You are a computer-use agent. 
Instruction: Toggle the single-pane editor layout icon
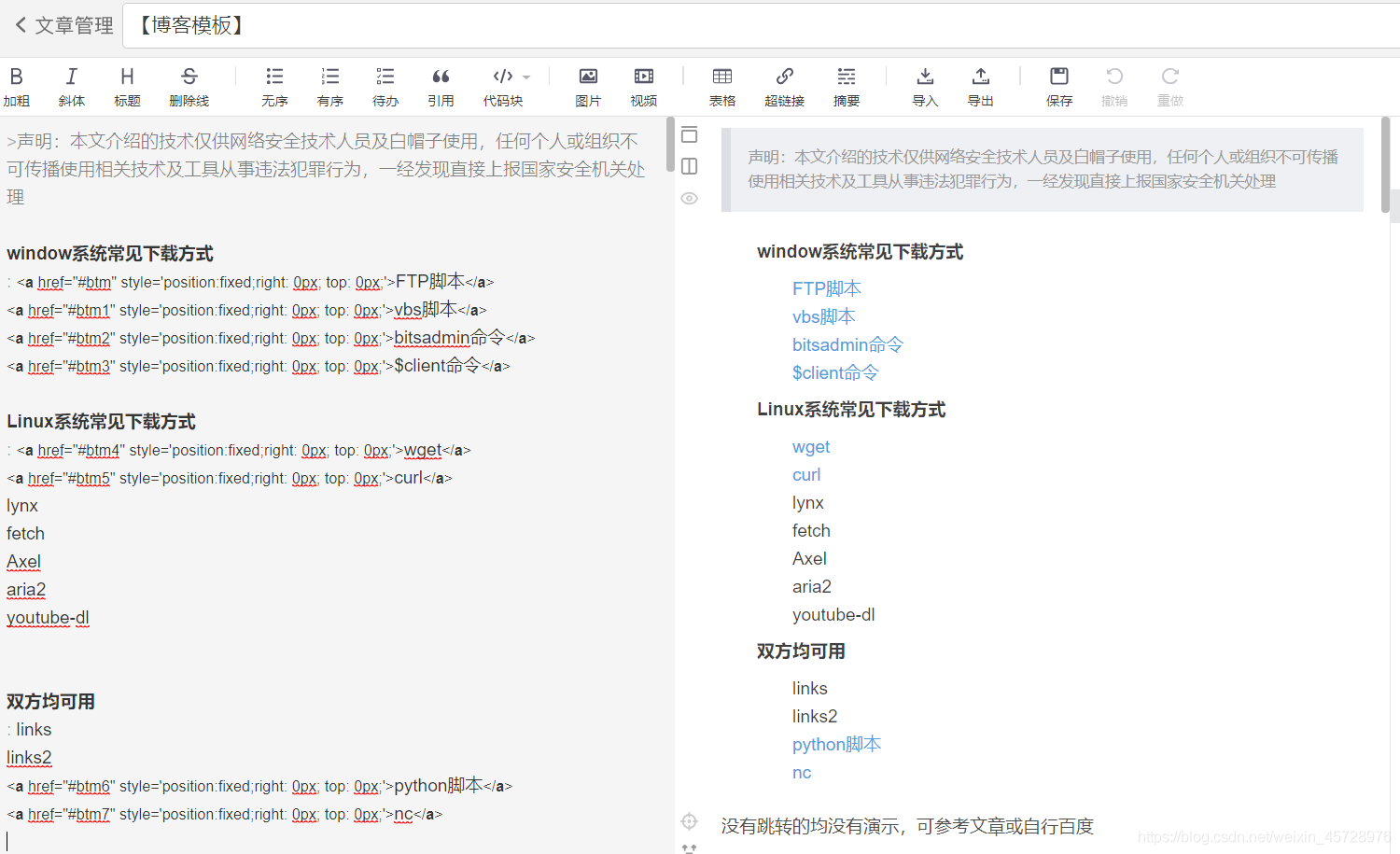690,134
